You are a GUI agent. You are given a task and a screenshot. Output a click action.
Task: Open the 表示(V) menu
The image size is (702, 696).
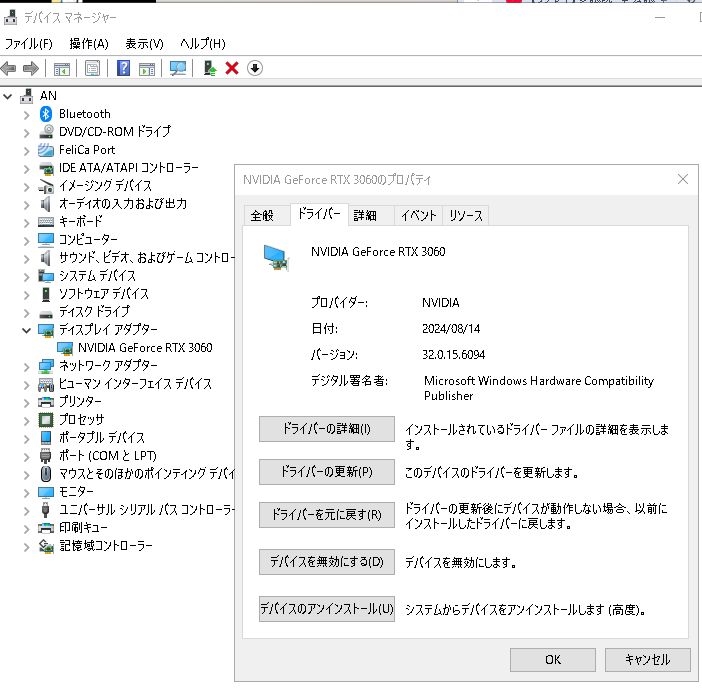144,43
